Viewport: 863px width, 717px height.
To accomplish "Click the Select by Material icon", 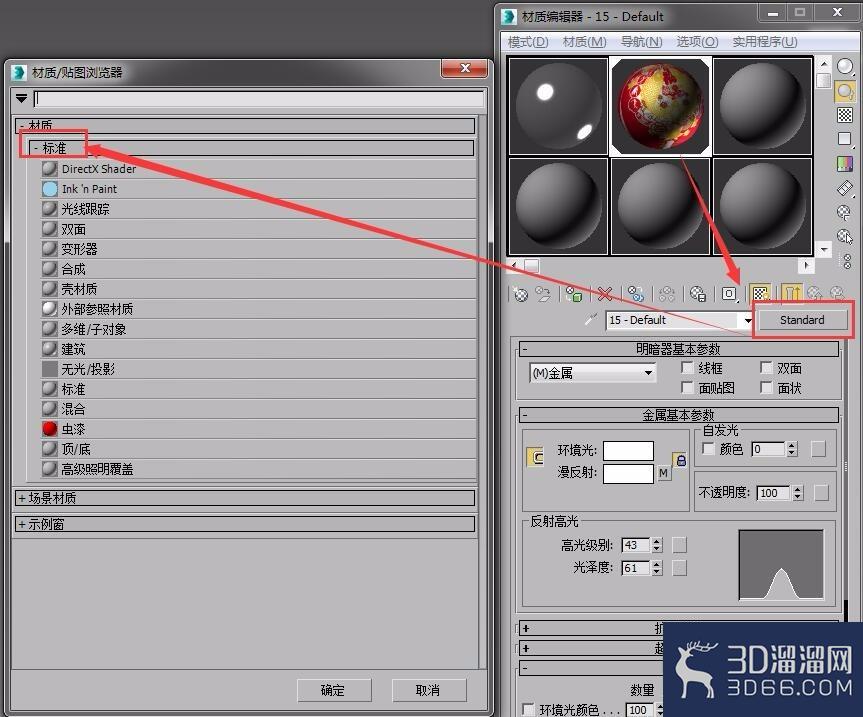I will coord(845,237).
